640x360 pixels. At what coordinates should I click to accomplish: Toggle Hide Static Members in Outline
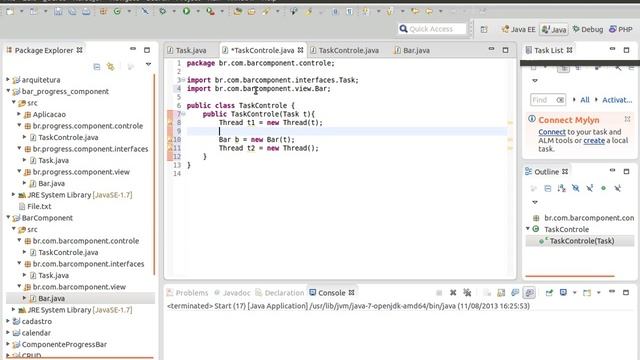589,188
